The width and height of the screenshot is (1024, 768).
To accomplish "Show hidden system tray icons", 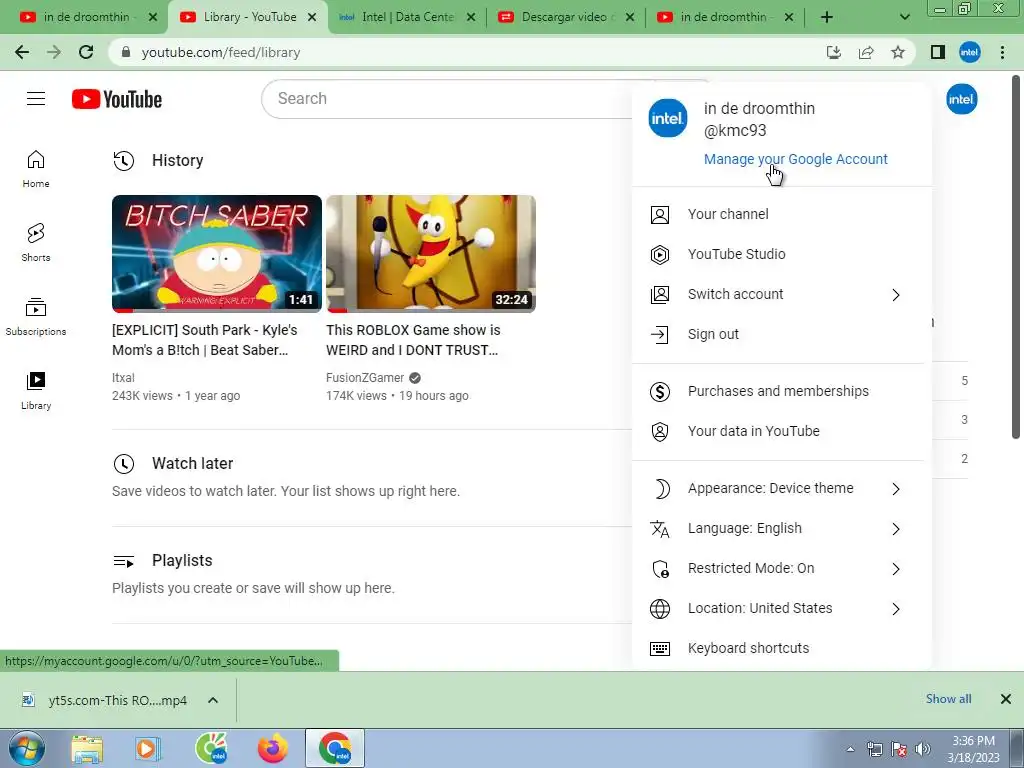I will pyautogui.click(x=850, y=749).
